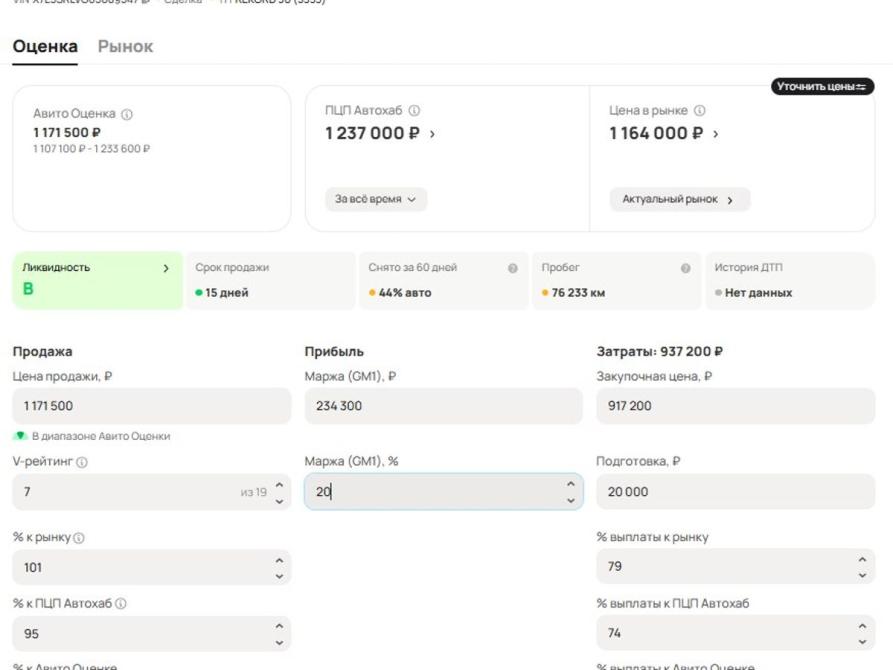
Task: Open info icon next to % к рынку
Action: (79, 538)
